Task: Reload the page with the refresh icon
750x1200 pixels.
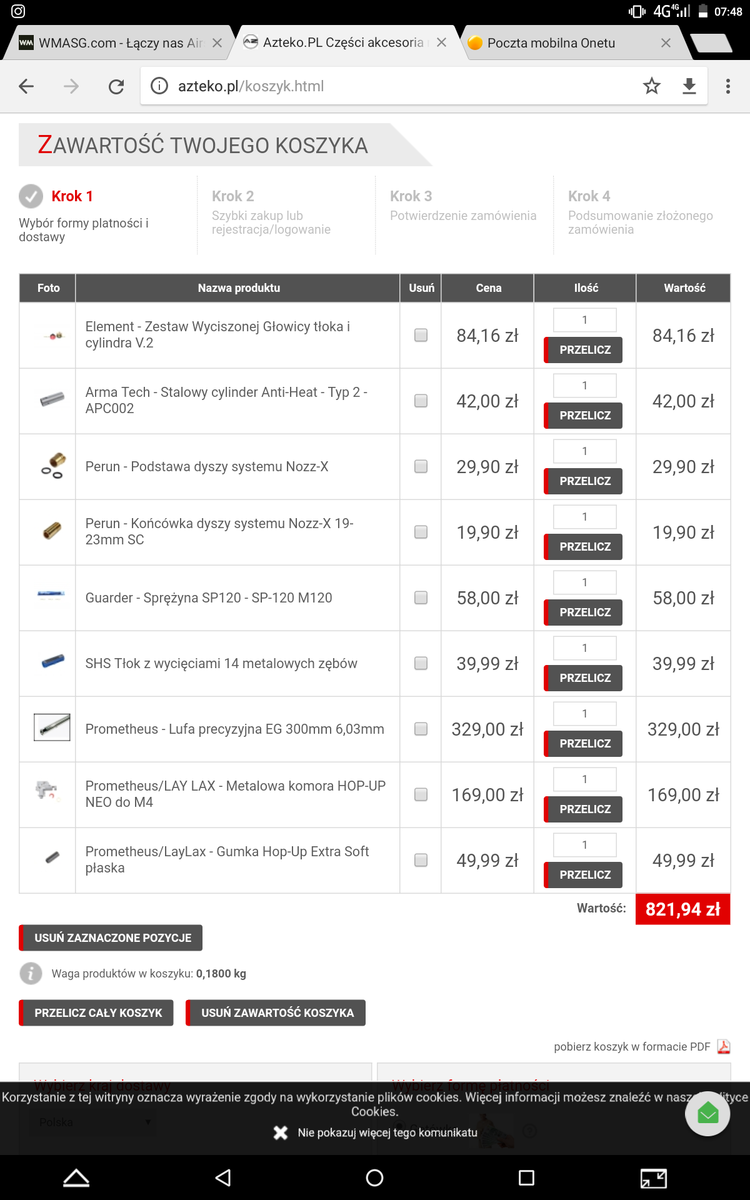Action: (x=116, y=87)
